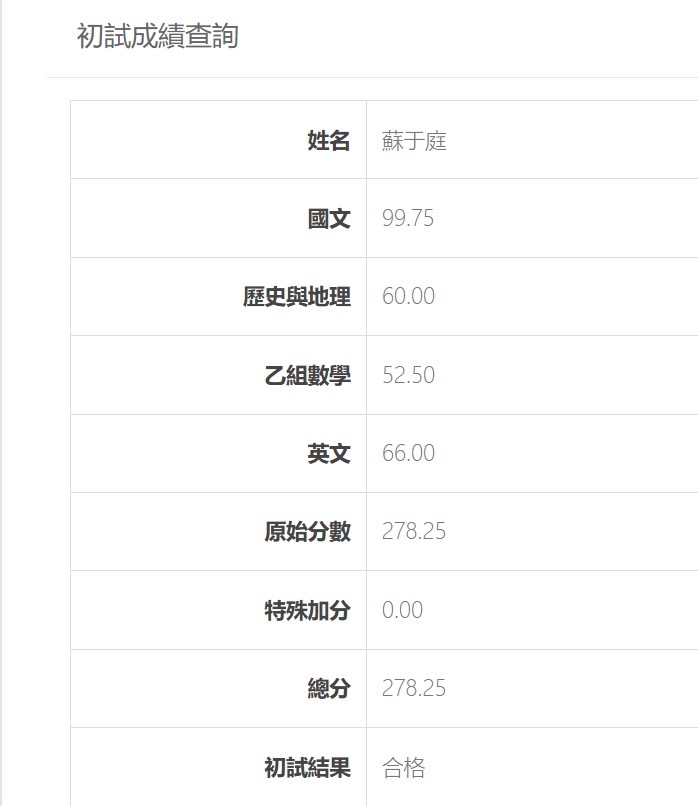The width and height of the screenshot is (698, 806).
Task: Select the 乙組數學 score 52.50
Action: pyautogui.click(x=408, y=375)
